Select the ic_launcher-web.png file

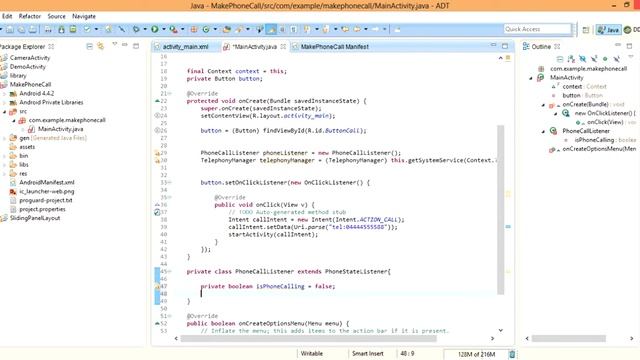[47, 191]
